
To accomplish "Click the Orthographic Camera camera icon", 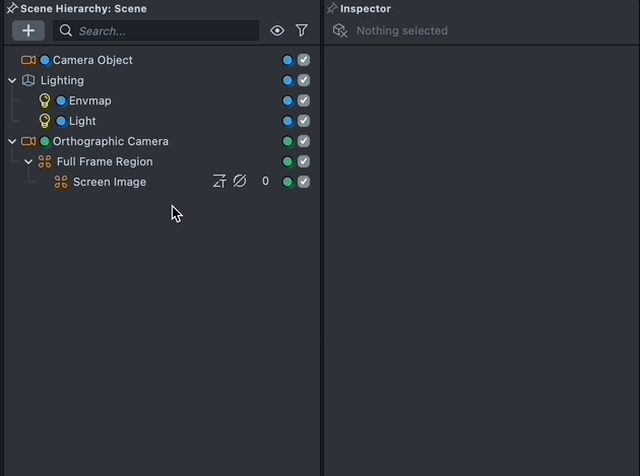I will [x=28, y=141].
